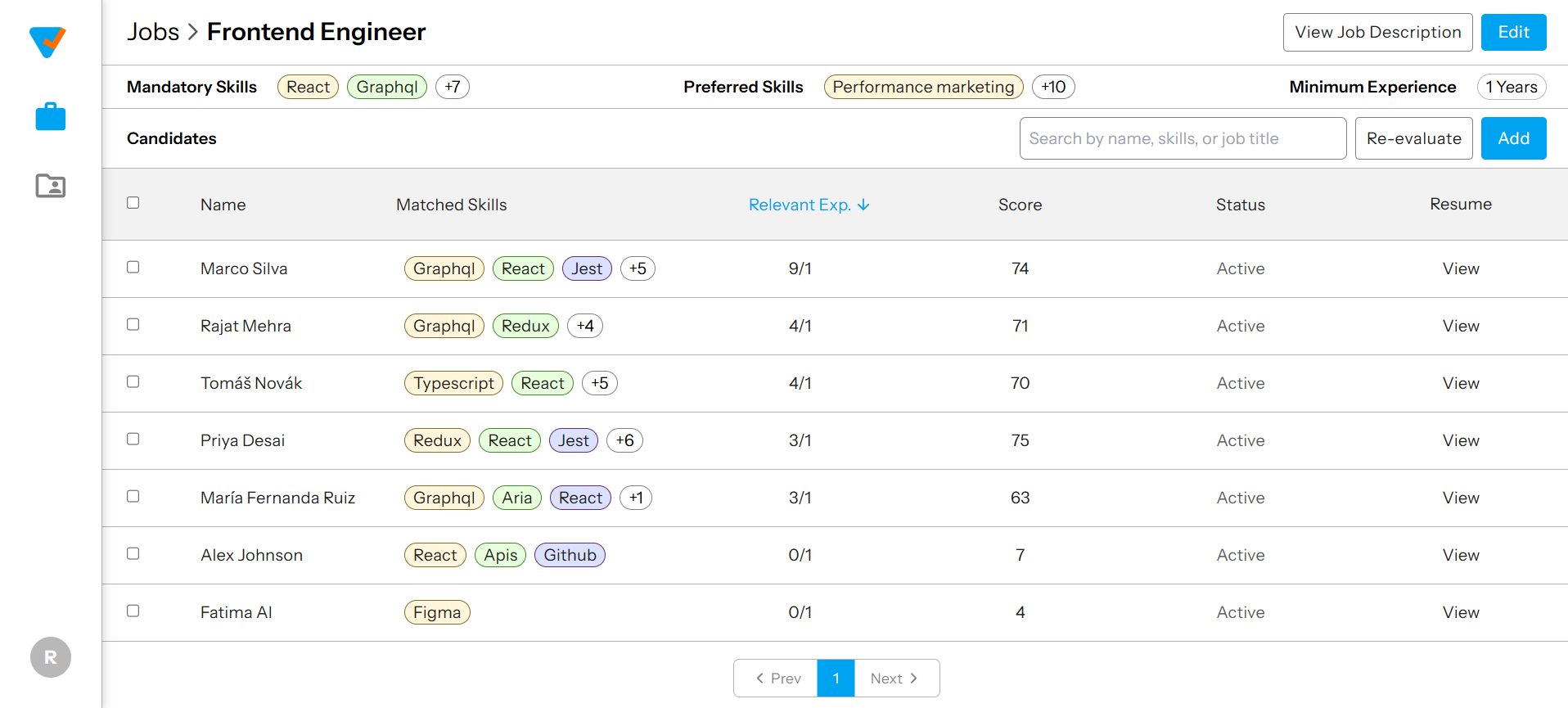The width and height of the screenshot is (1568, 708).
Task: Go to the Next page
Action: (x=896, y=678)
